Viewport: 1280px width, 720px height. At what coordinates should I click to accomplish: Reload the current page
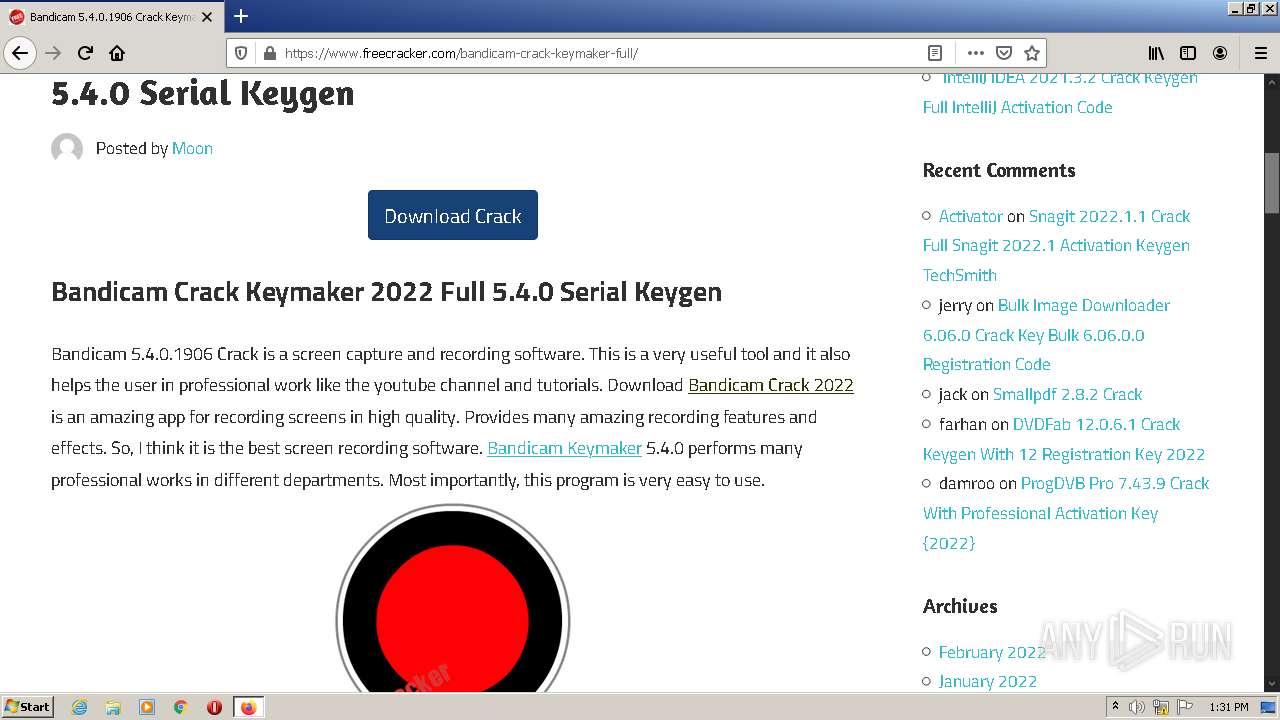click(85, 53)
